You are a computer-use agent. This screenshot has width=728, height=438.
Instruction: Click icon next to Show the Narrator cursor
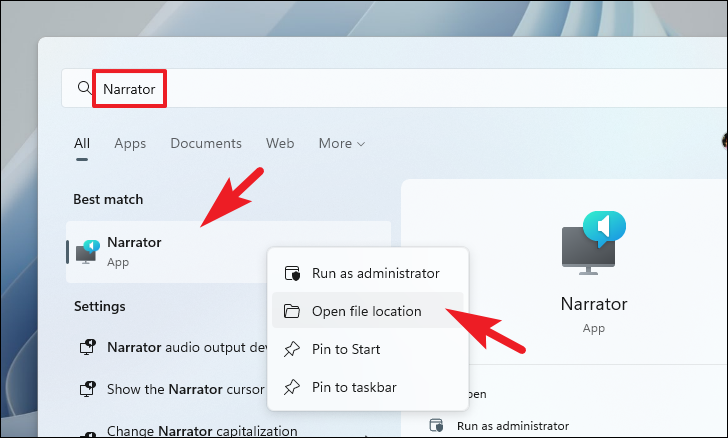click(87, 389)
